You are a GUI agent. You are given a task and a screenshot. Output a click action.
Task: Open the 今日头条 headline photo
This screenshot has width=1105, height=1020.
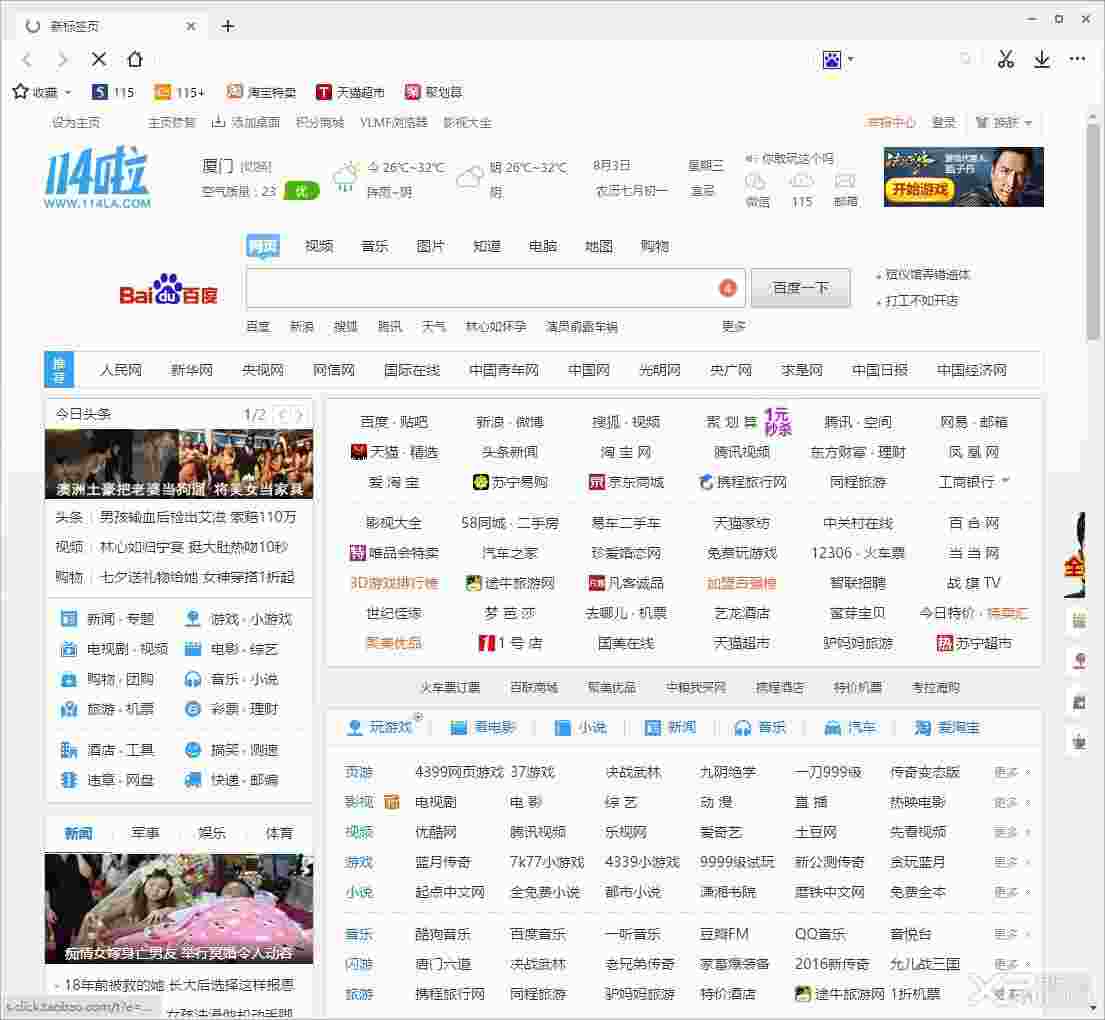(179, 464)
